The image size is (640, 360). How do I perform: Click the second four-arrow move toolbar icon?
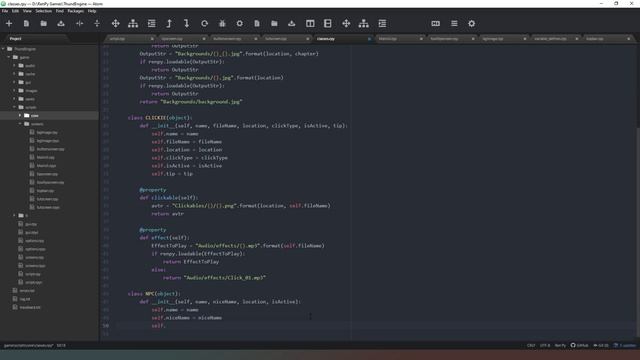click(346, 24)
